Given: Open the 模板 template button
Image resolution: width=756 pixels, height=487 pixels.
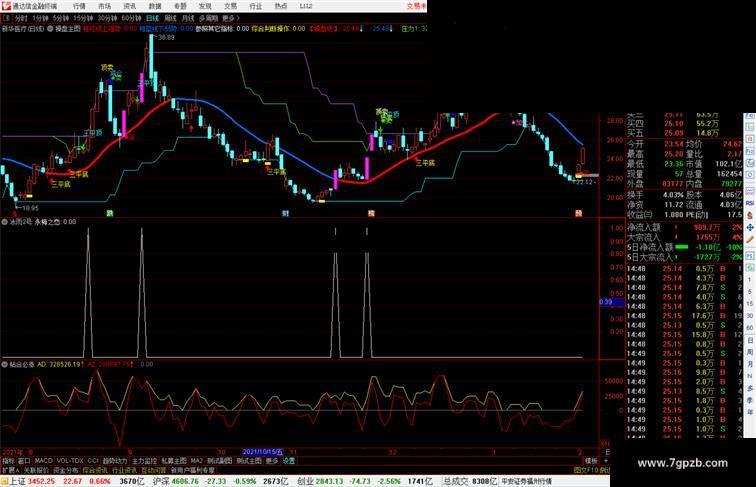Looking at the screenshot, I should tap(591, 461).
